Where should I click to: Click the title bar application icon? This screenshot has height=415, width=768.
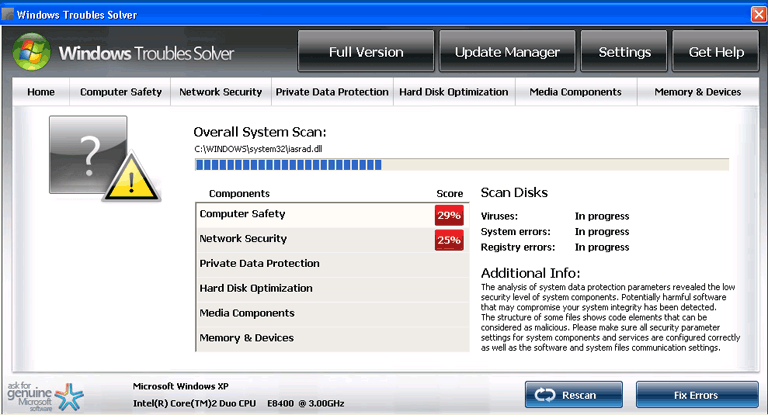pos(9,14)
